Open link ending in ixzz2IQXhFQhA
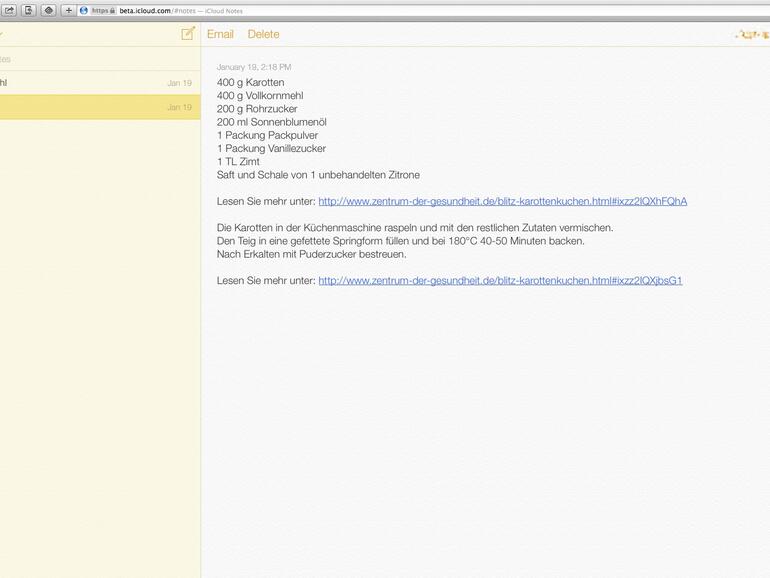The width and height of the screenshot is (770, 578). click(x=502, y=201)
